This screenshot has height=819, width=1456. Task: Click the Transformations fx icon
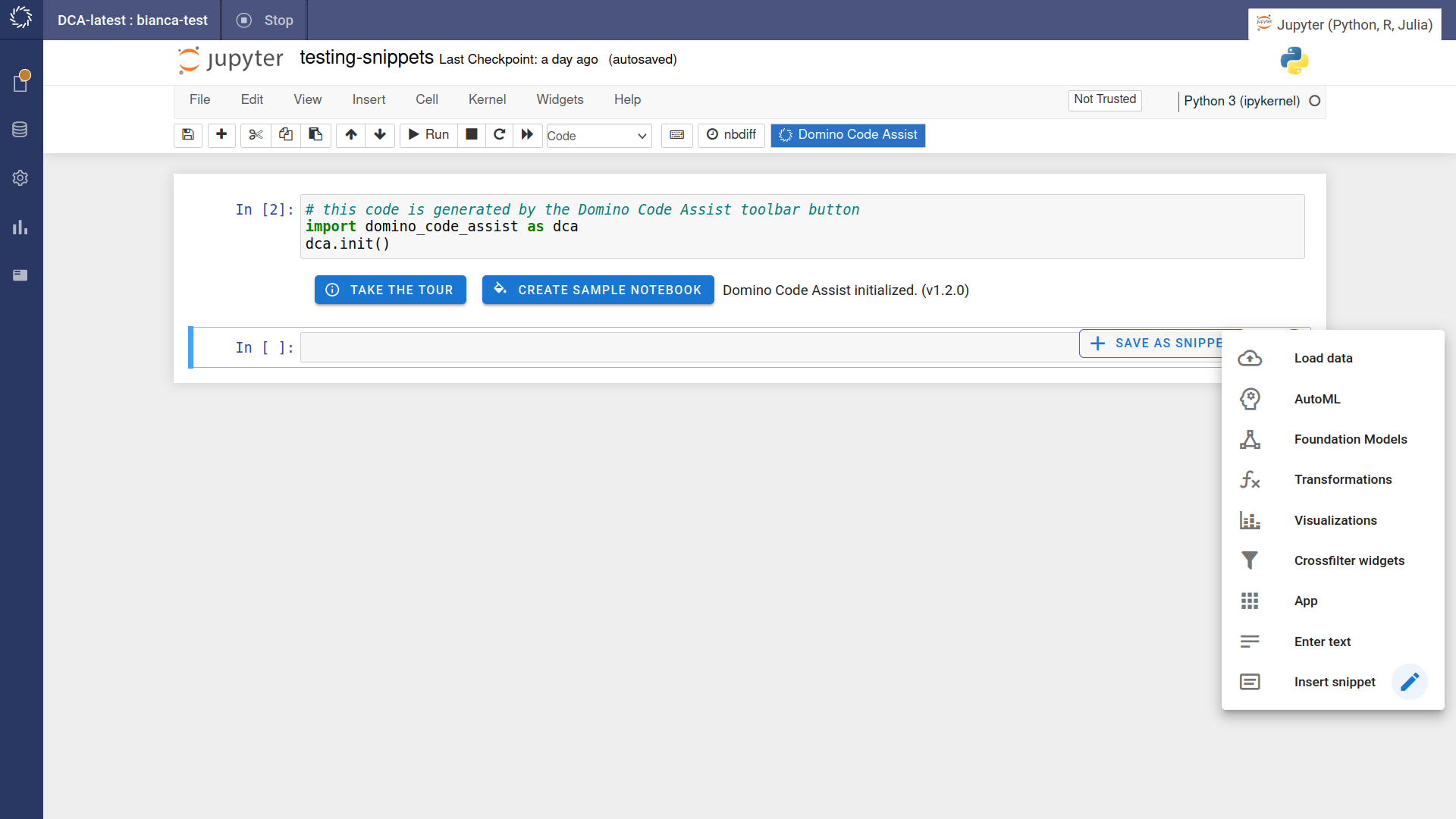click(1250, 479)
